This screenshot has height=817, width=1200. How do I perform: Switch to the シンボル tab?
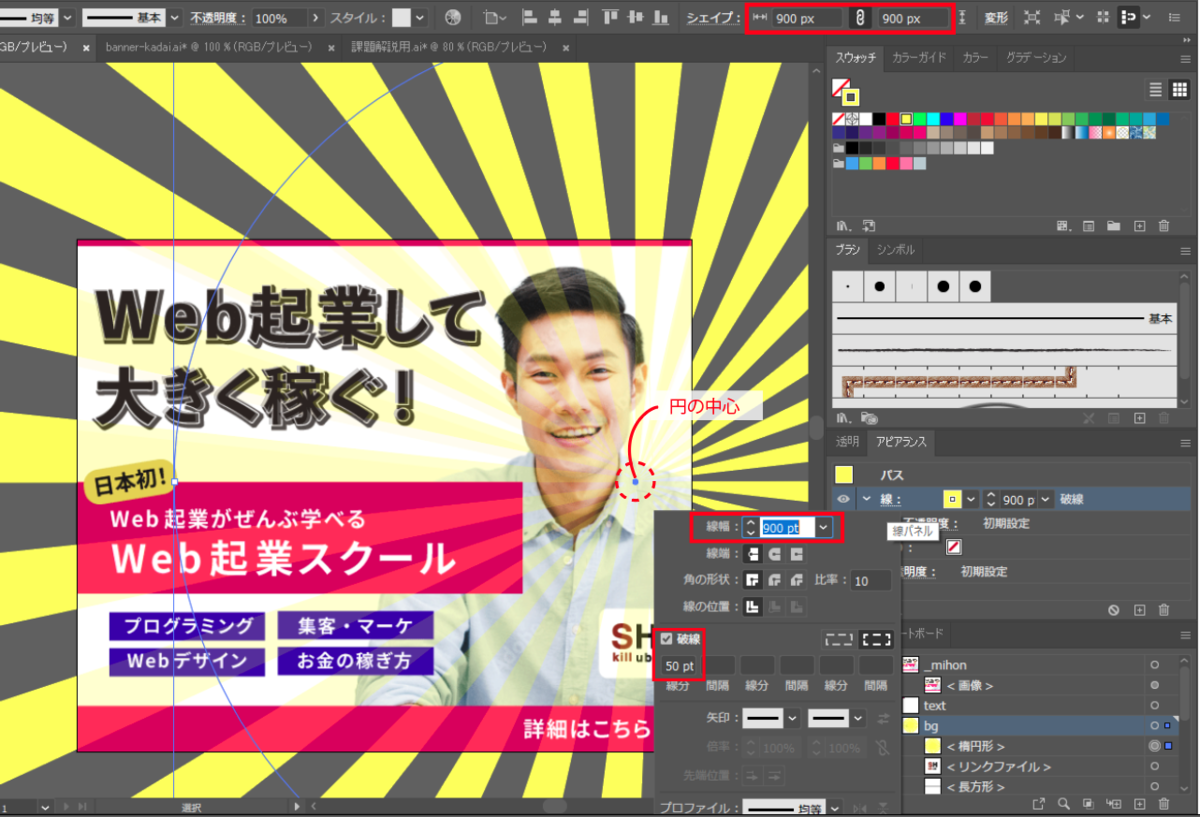pyautogui.click(x=895, y=250)
